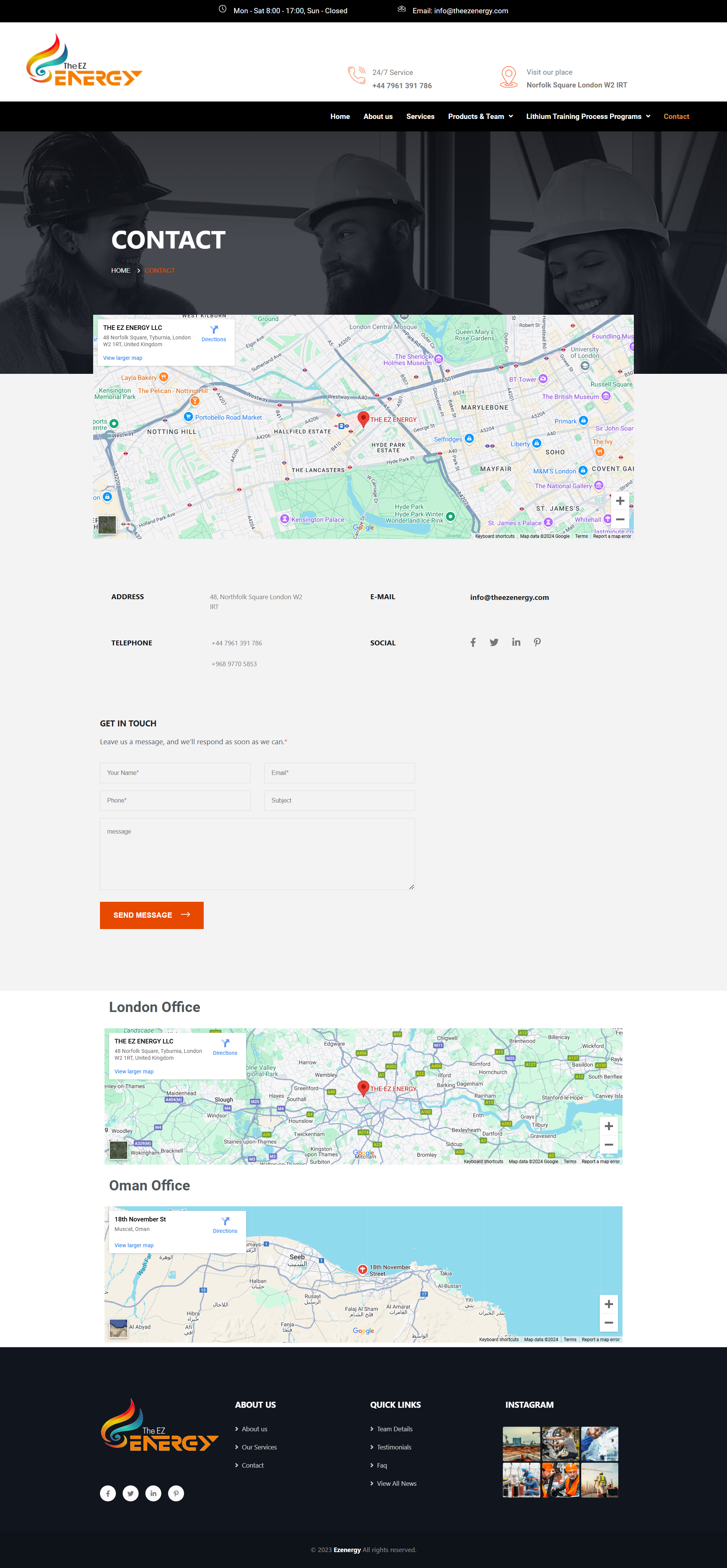Click footer Facebook round icon
The image size is (727, 1568).
click(108, 1493)
